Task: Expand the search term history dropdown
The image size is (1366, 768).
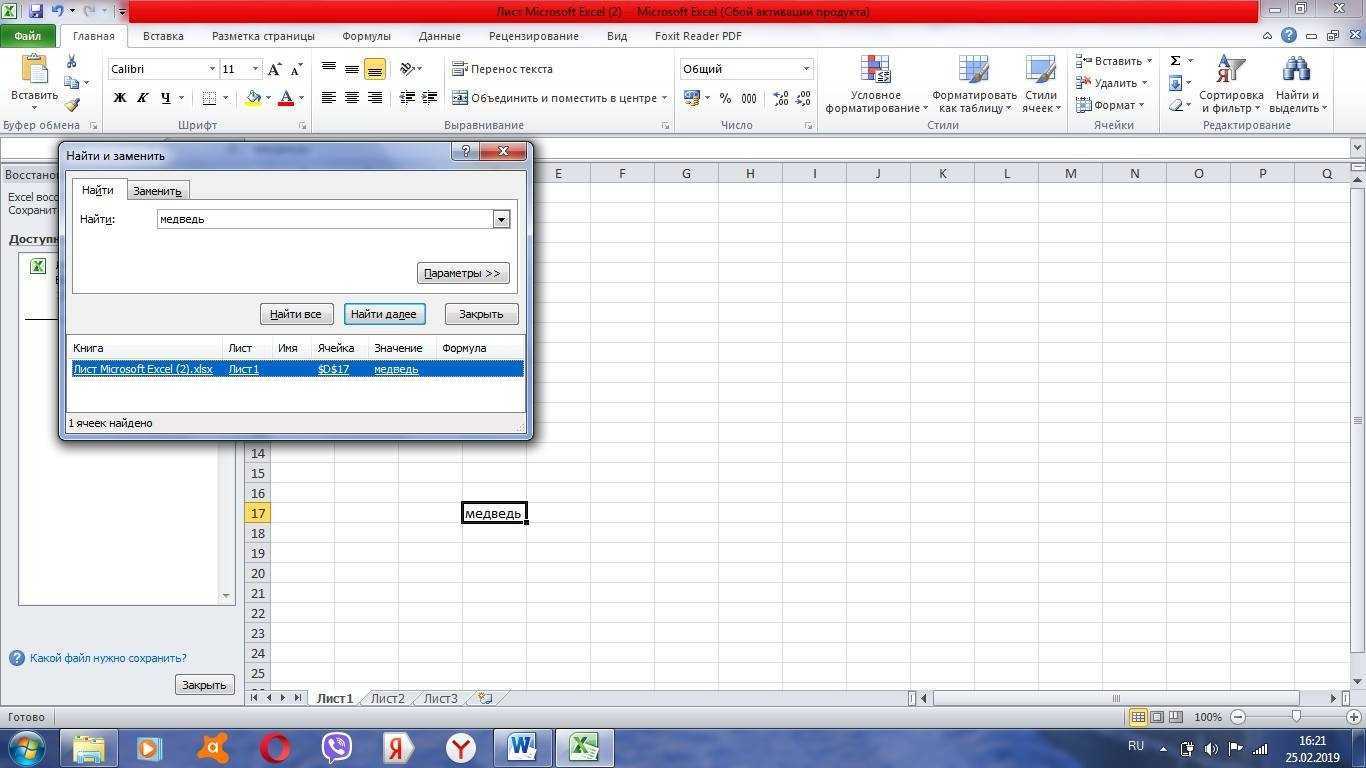Action: (x=501, y=219)
